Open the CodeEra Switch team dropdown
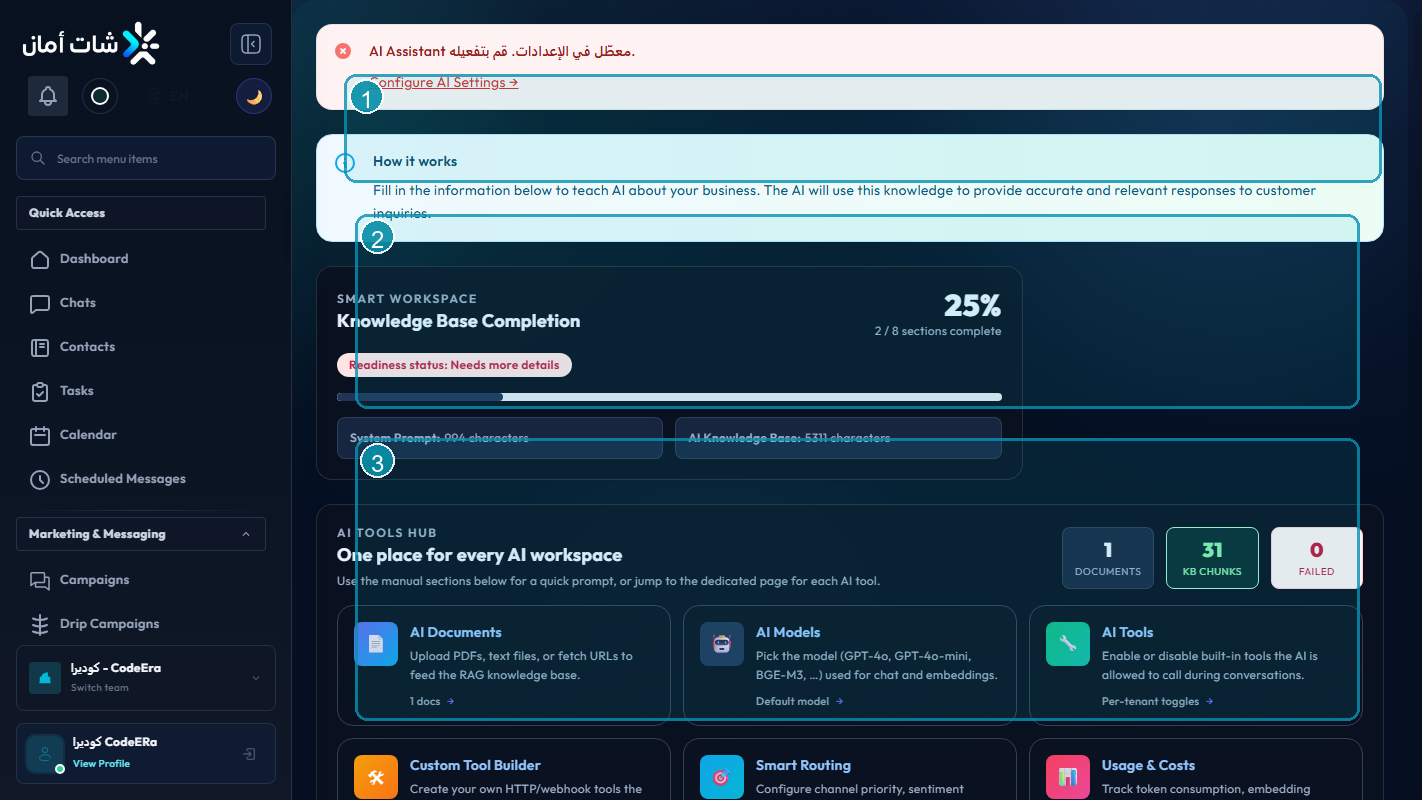Viewport: 1422px width, 800px height. click(146, 678)
